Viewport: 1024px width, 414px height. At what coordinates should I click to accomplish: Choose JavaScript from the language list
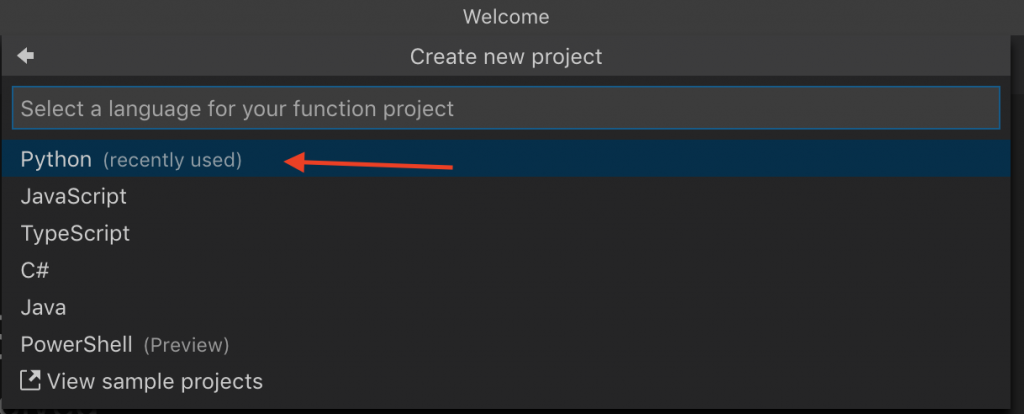[73, 197]
